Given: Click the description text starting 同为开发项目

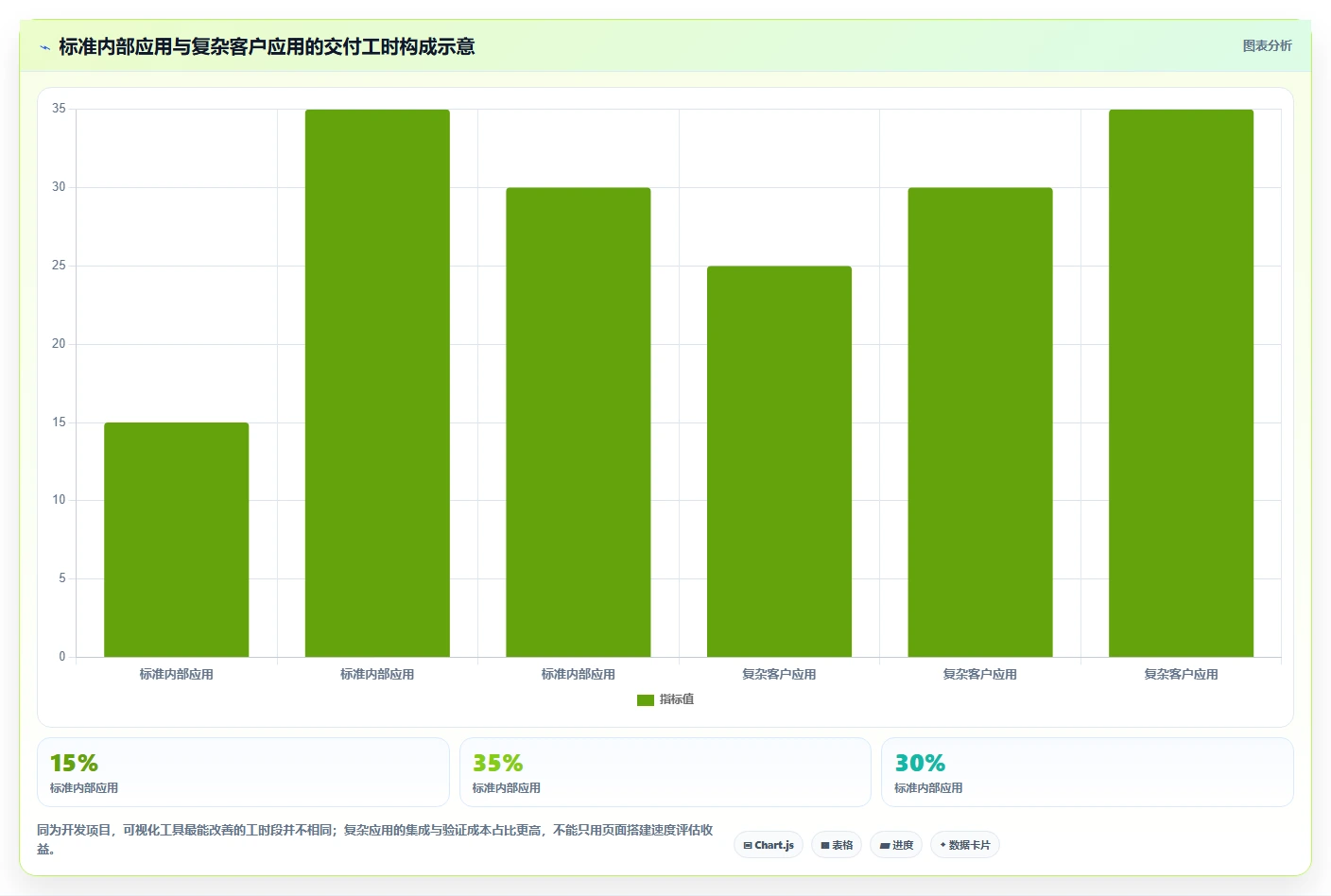Looking at the screenshot, I should pos(375,839).
